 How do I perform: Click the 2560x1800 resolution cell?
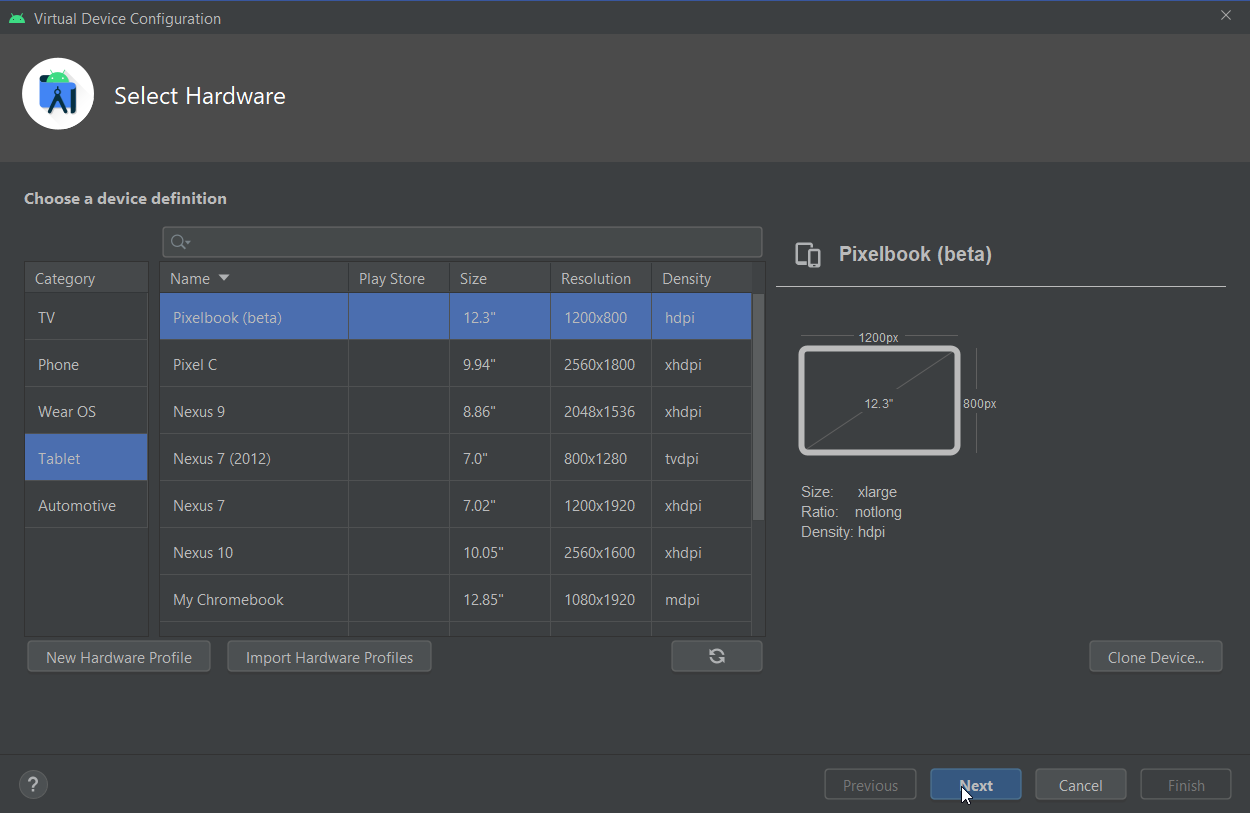tap(600, 364)
